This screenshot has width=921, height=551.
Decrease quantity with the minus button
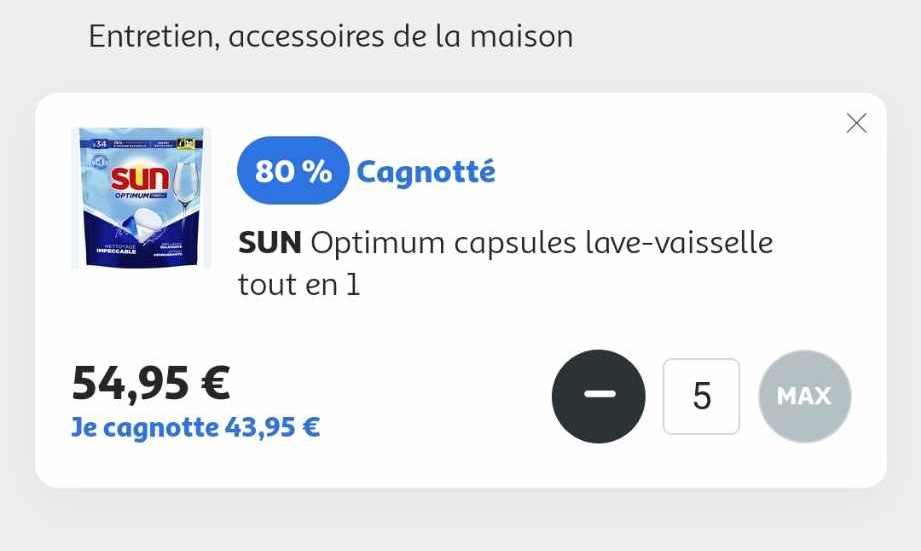coord(598,396)
